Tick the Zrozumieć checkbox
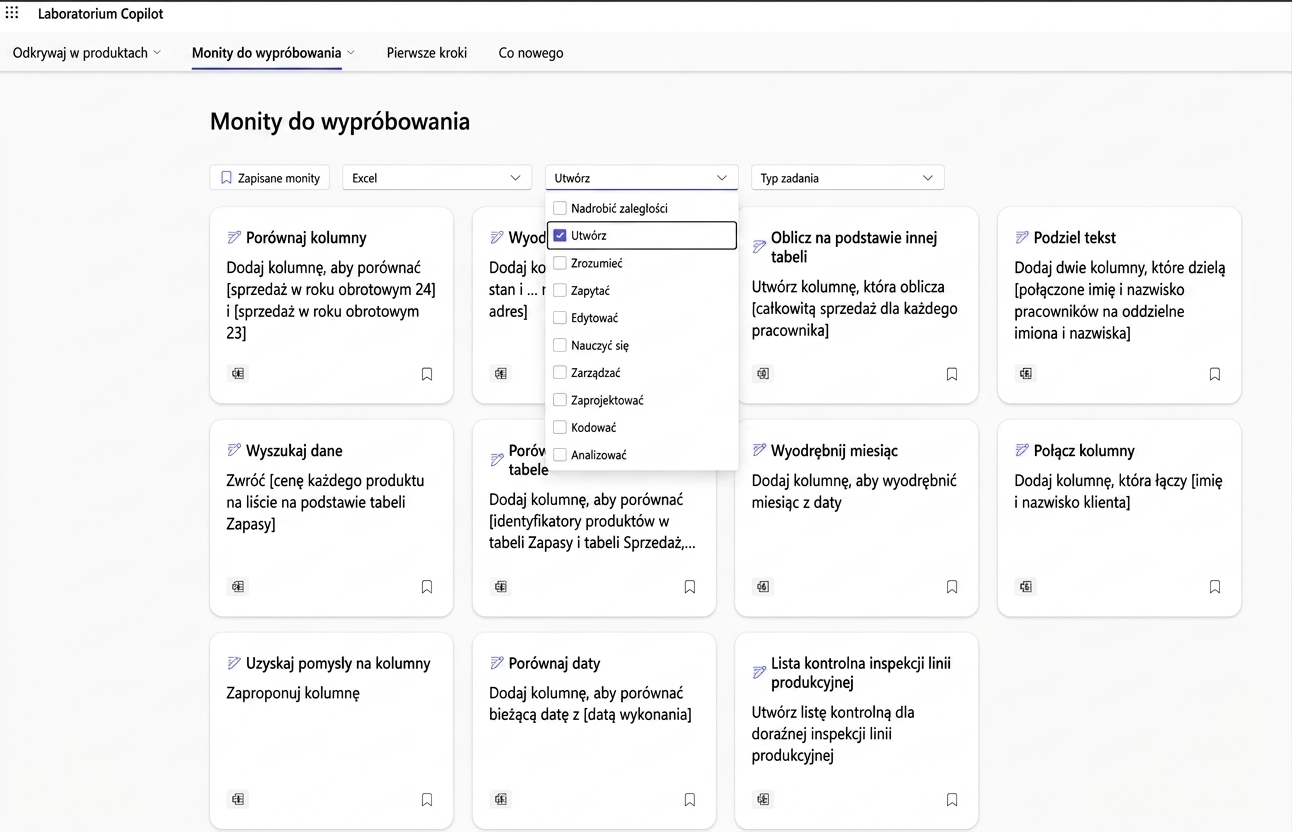This screenshot has height=832, width=1292. [560, 263]
